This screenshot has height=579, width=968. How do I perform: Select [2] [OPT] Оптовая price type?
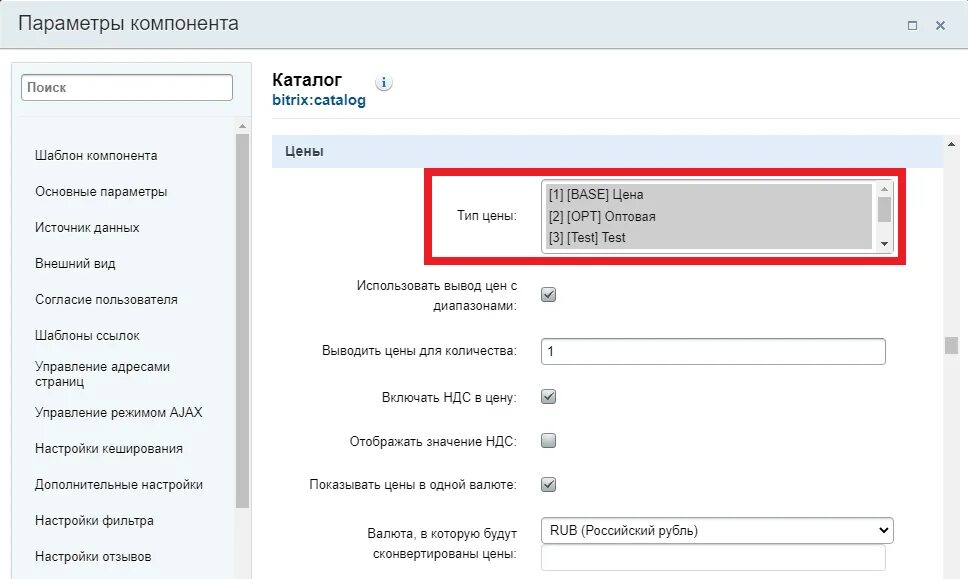pyautogui.click(x=709, y=216)
